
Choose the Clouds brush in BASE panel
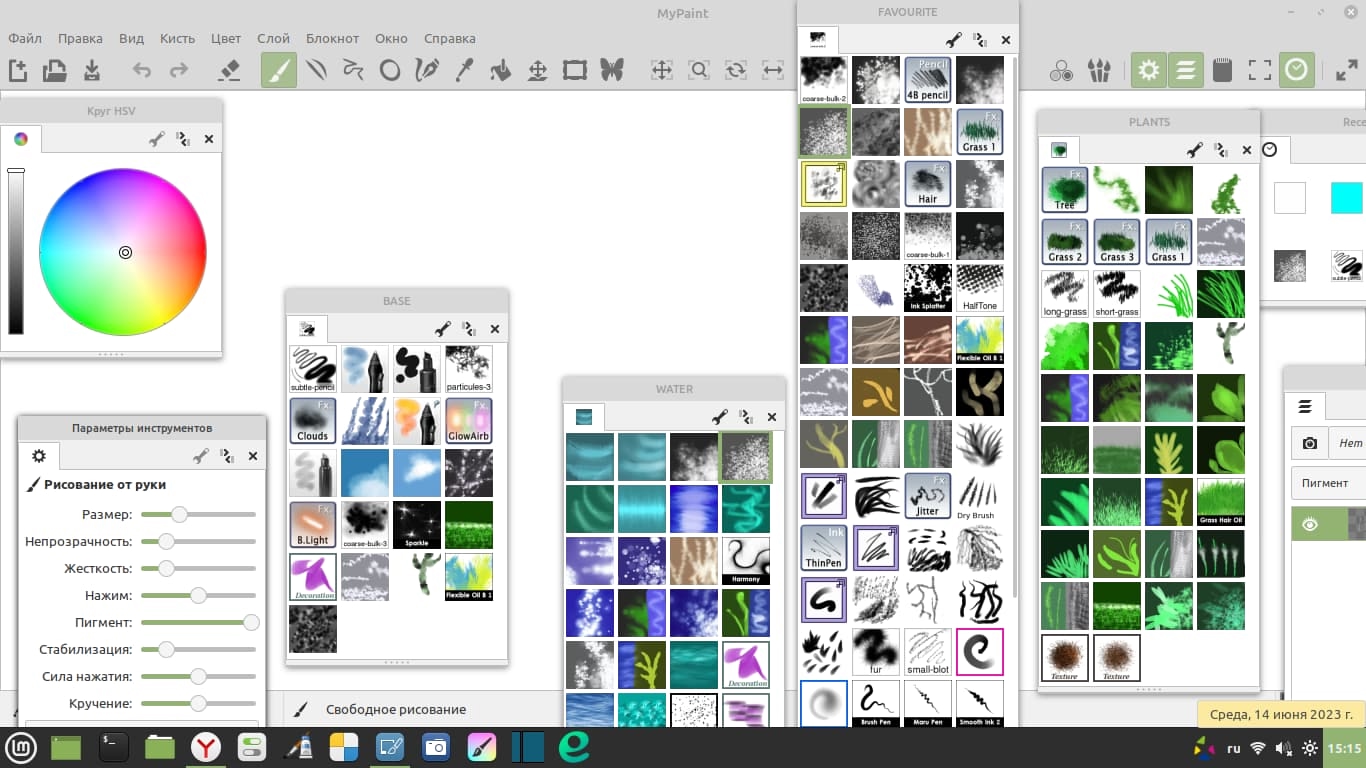click(313, 421)
